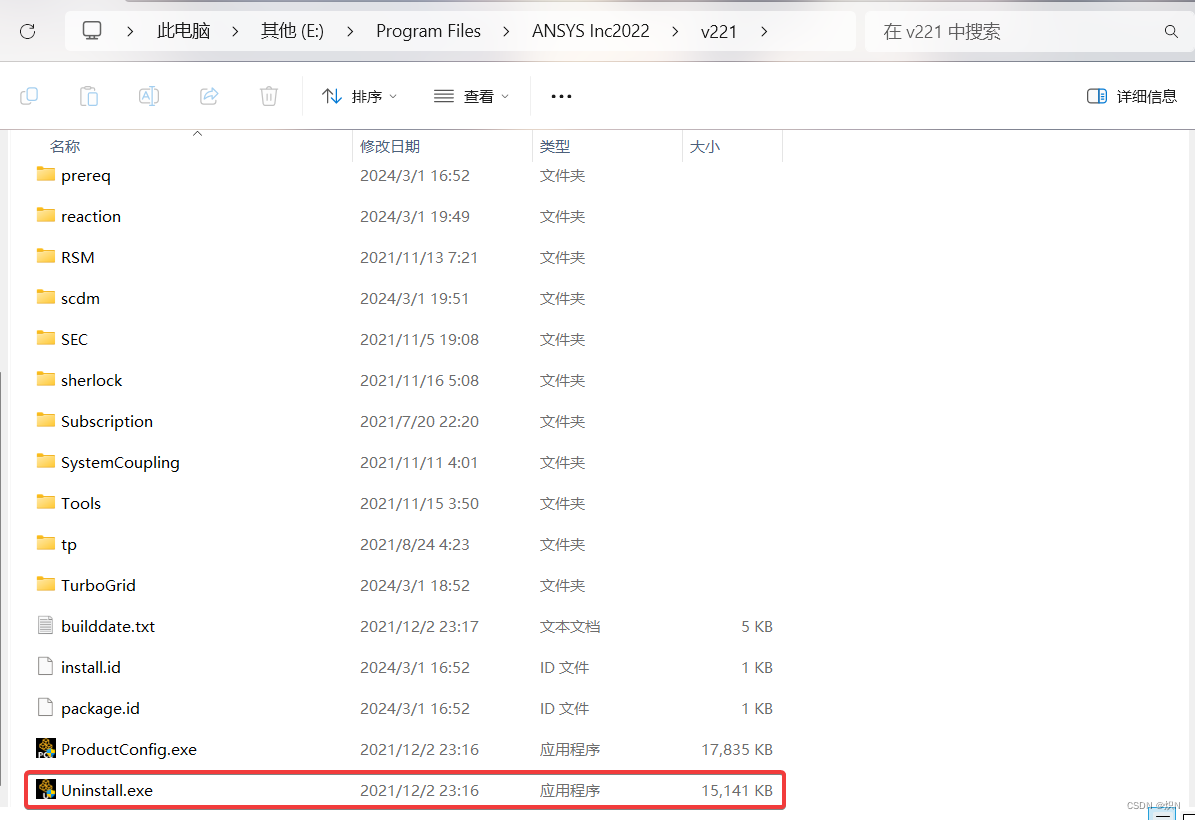
Task: Select the TurboGrid folder icon
Action: (x=46, y=585)
